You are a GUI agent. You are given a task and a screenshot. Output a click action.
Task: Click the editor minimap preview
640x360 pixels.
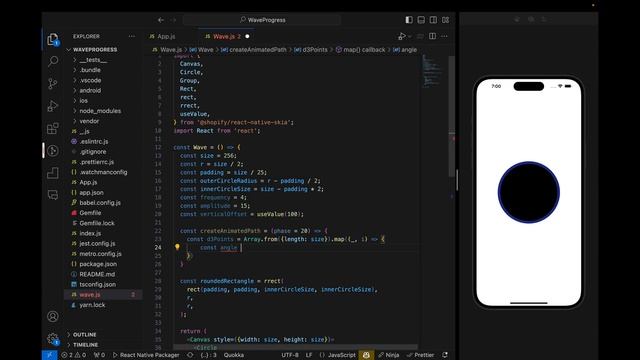point(433,71)
